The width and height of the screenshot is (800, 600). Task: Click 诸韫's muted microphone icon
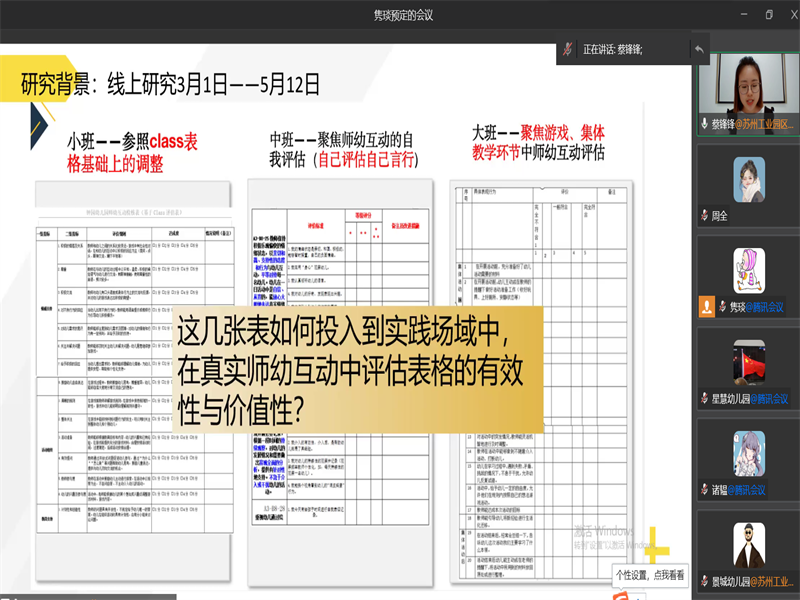[x=705, y=490]
